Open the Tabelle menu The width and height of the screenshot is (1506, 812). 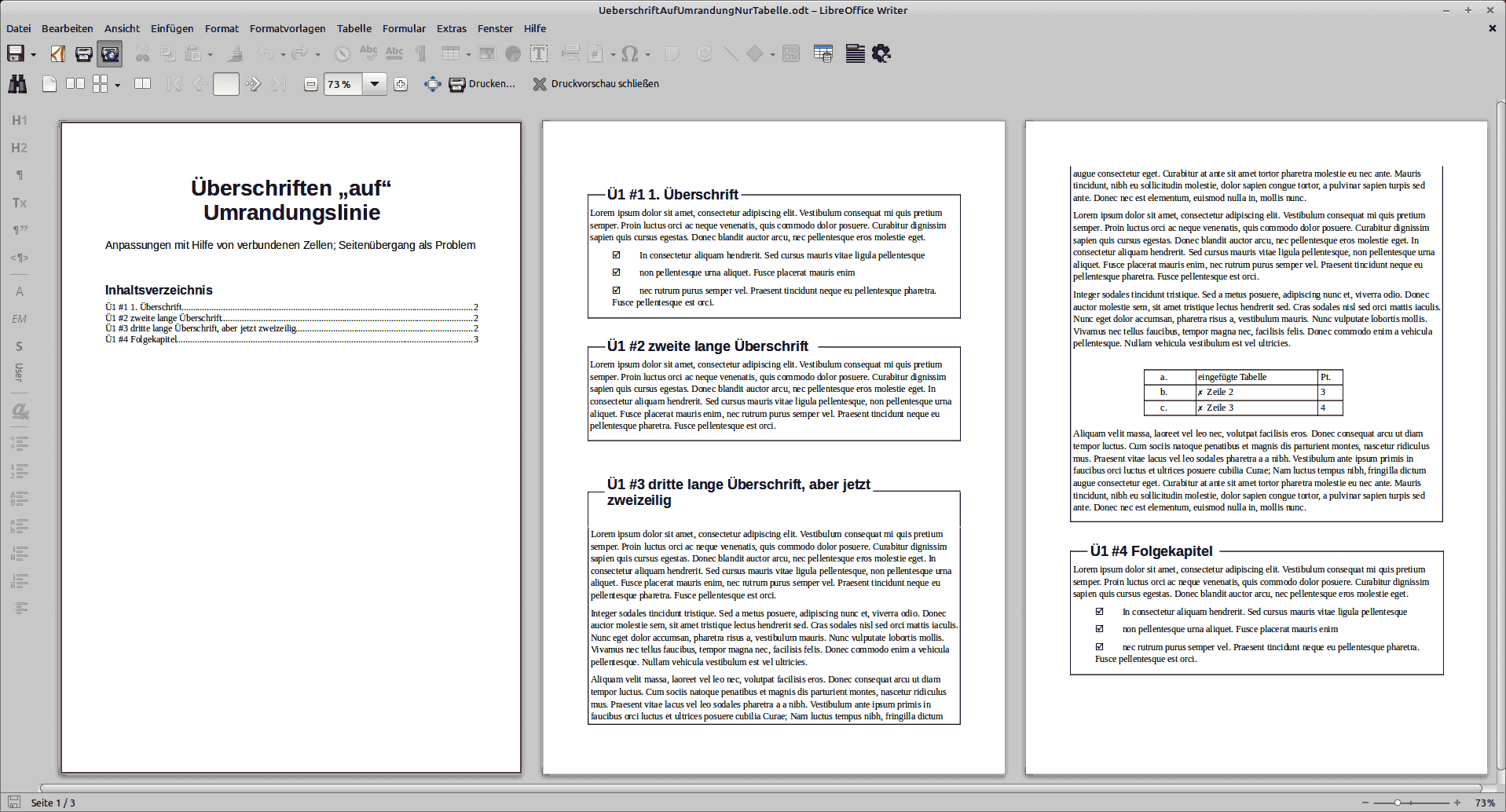[354, 28]
